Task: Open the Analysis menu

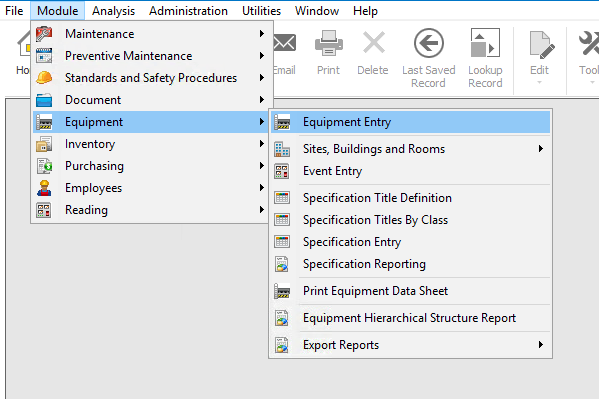Action: (x=113, y=11)
